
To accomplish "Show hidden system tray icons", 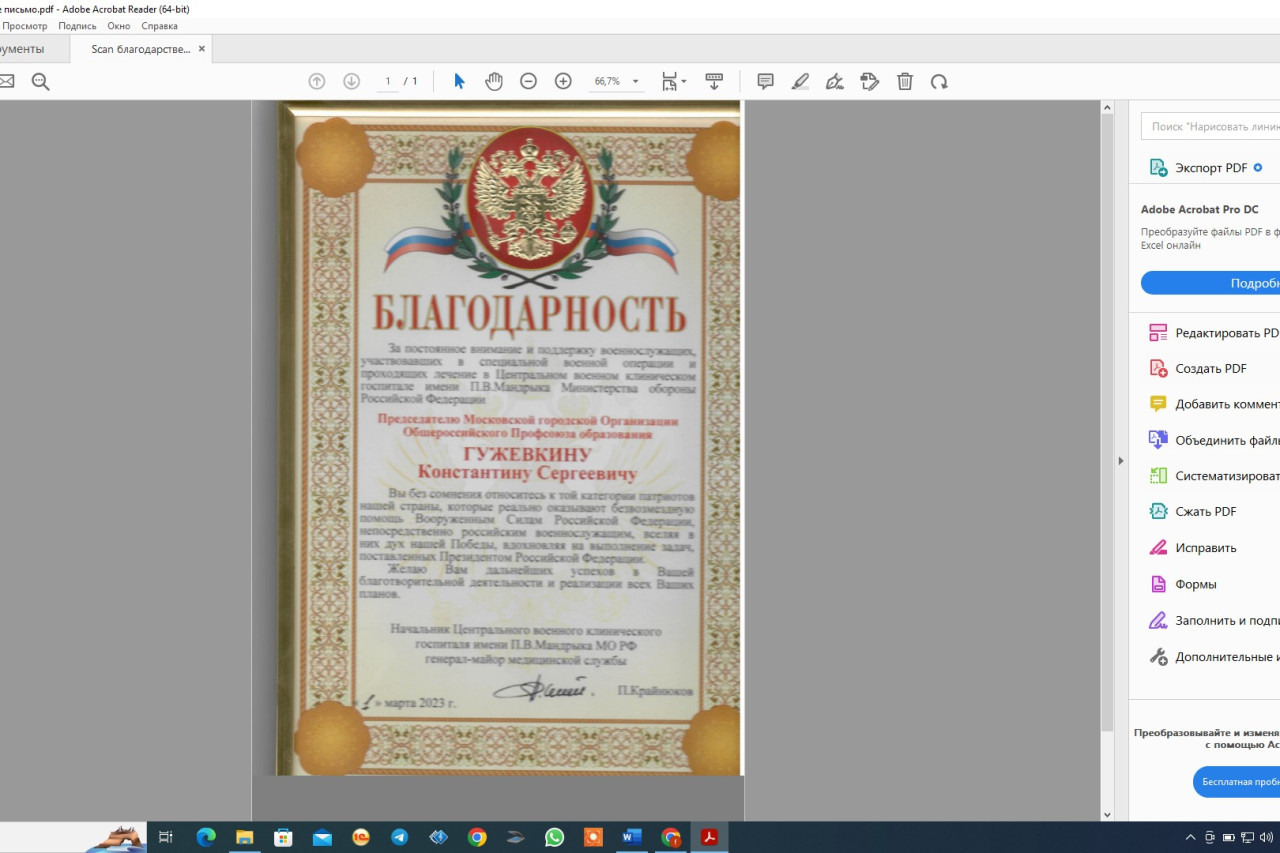I will 1190,837.
